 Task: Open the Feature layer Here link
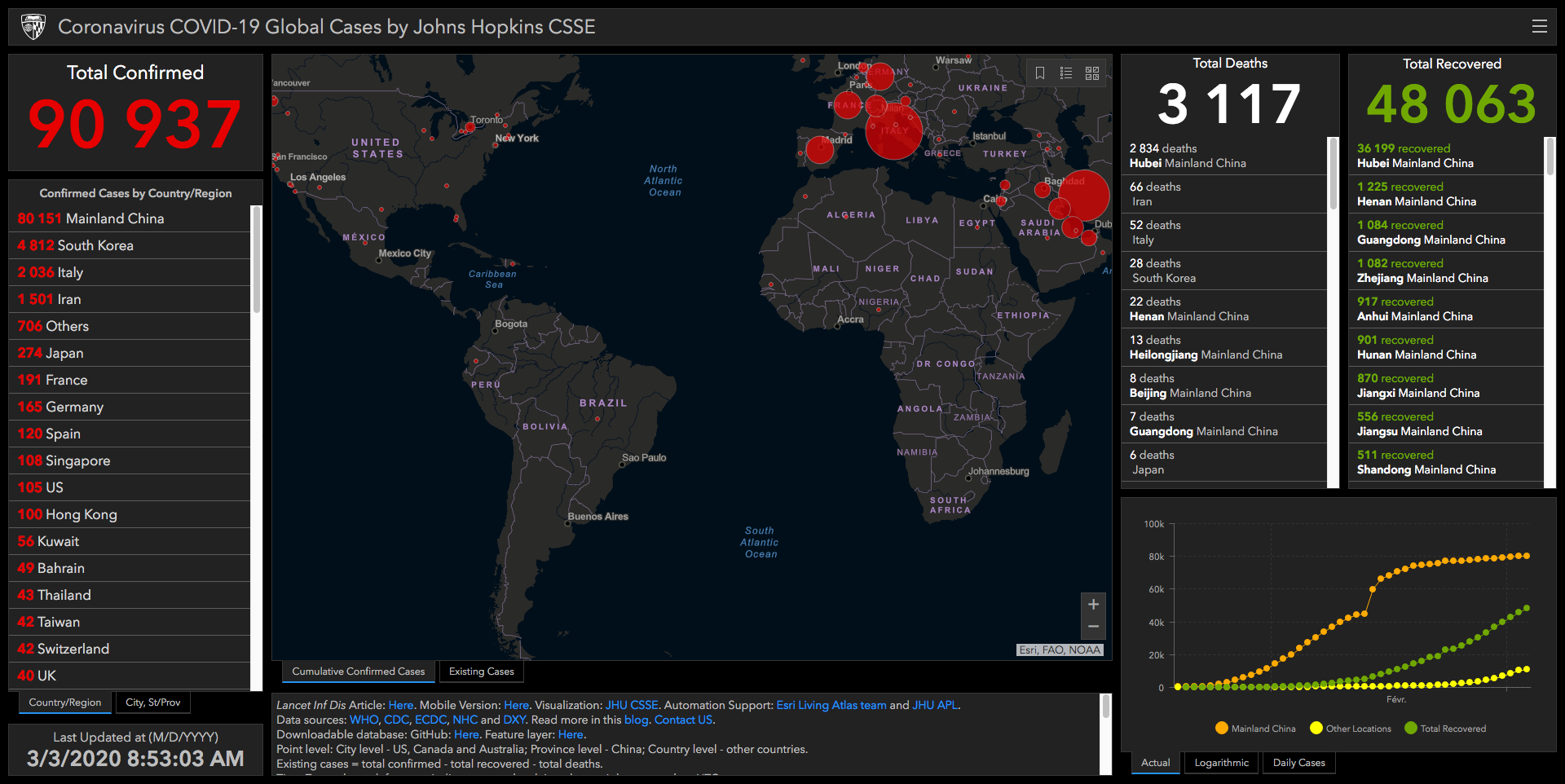point(571,734)
